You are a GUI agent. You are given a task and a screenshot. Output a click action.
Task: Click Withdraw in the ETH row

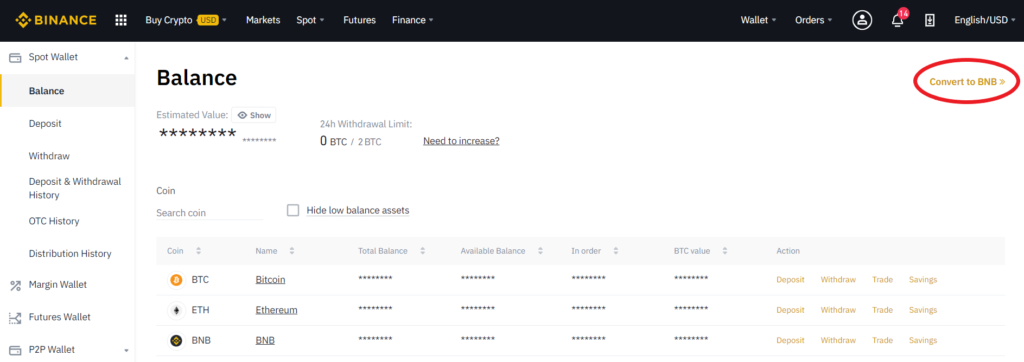point(838,310)
